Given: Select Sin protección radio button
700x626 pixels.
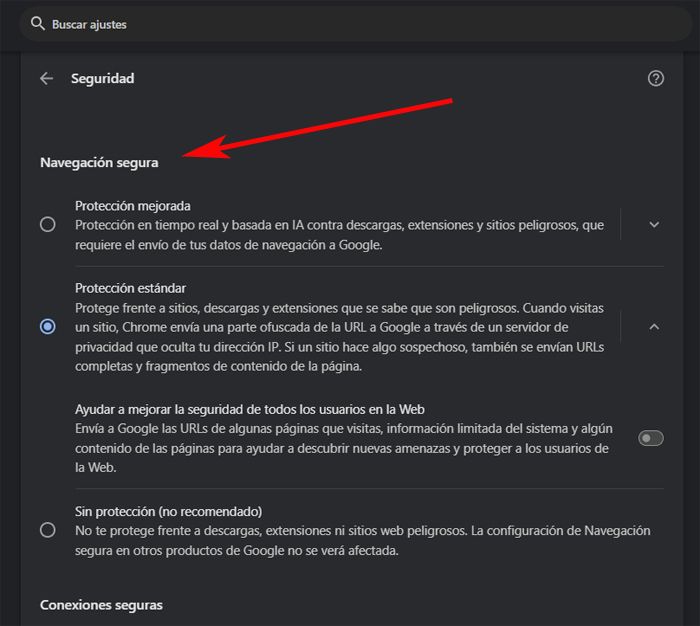Looking at the screenshot, I should (x=48, y=530).
